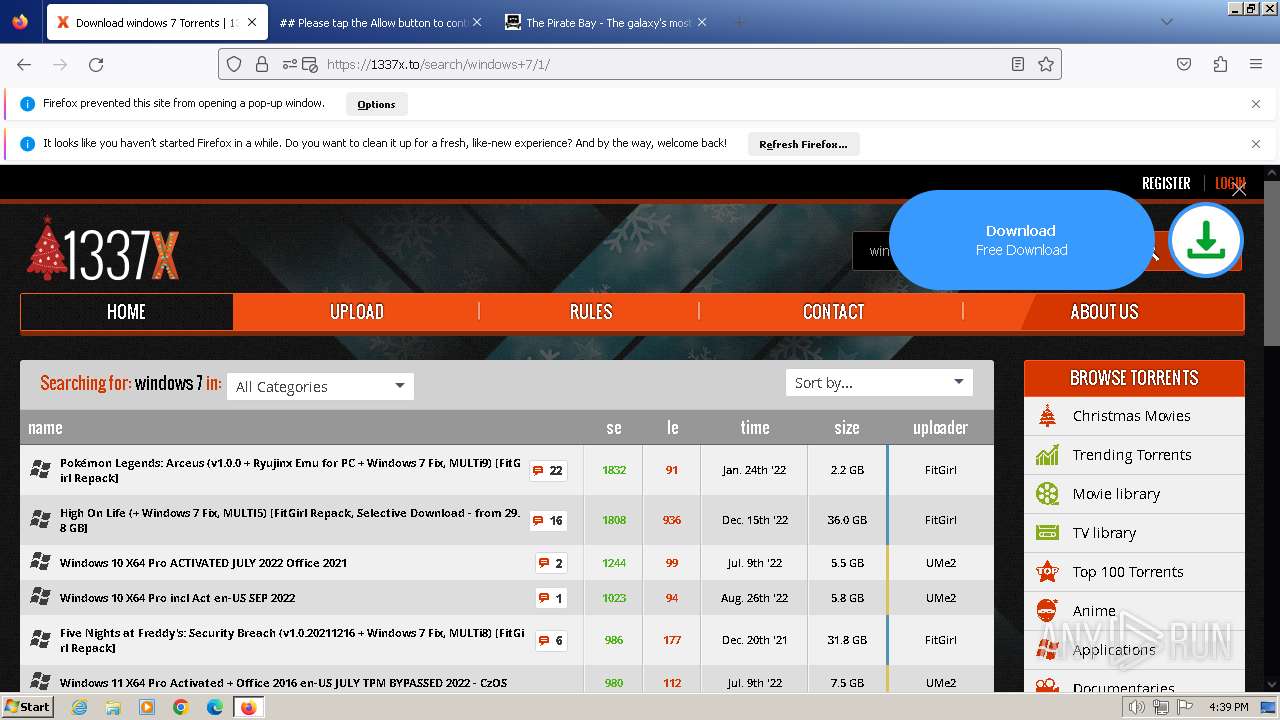Viewport: 1280px width, 720px height.
Task: Click the Applications category link
Action: coord(1113,650)
